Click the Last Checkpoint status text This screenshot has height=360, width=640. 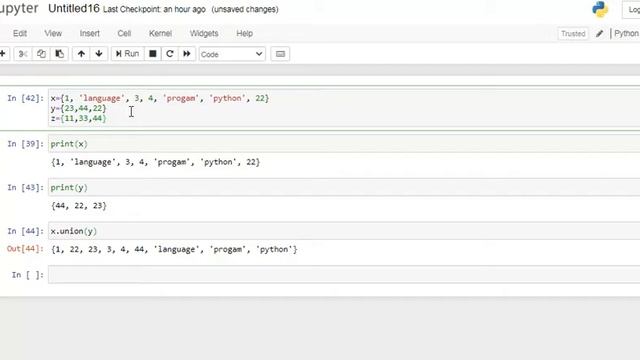point(154,9)
